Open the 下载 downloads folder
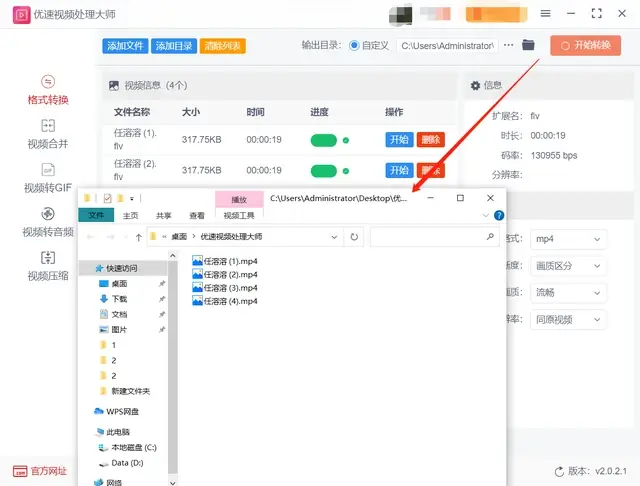 click(113, 299)
